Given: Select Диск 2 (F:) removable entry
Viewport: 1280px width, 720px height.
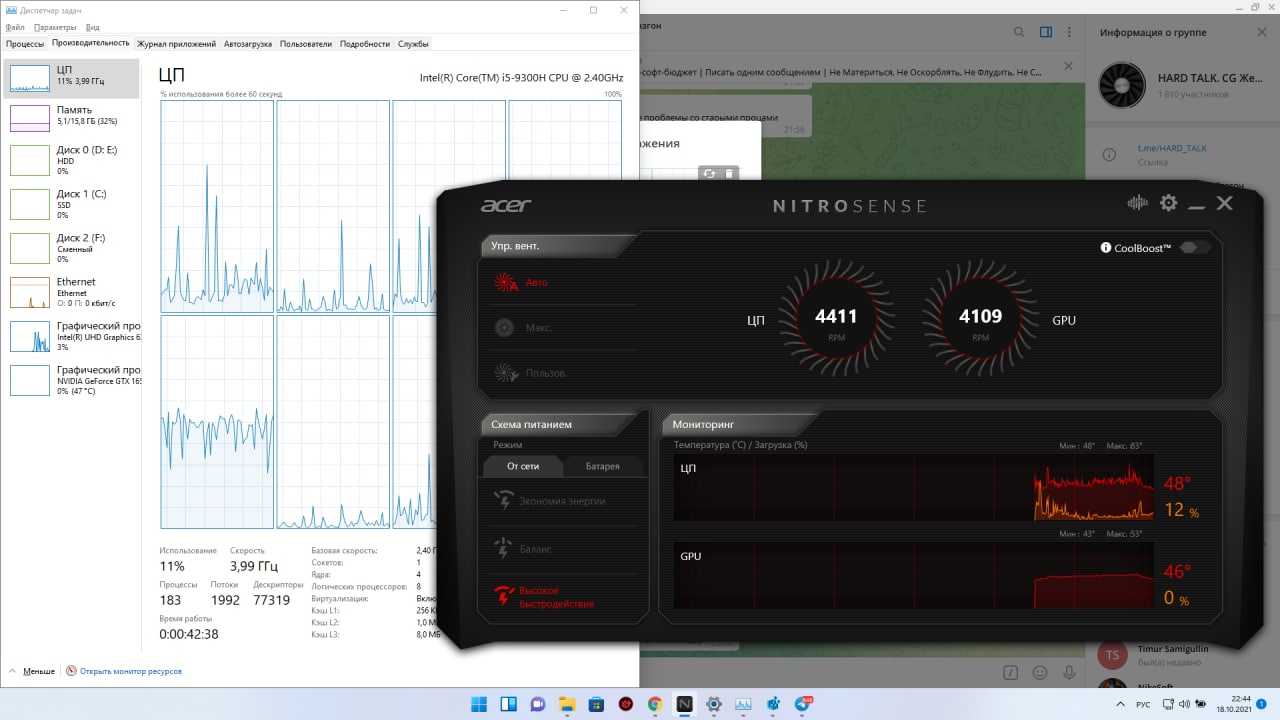Looking at the screenshot, I should [x=71, y=248].
